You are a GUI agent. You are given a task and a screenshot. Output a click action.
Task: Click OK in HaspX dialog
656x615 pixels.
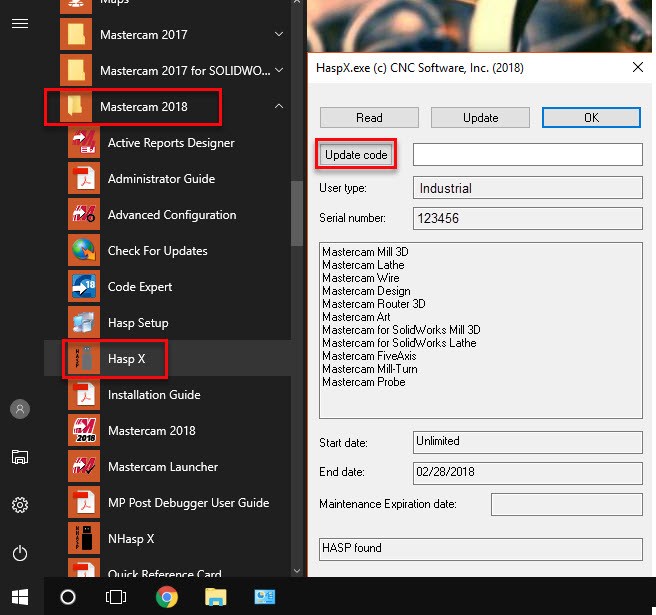click(x=591, y=118)
